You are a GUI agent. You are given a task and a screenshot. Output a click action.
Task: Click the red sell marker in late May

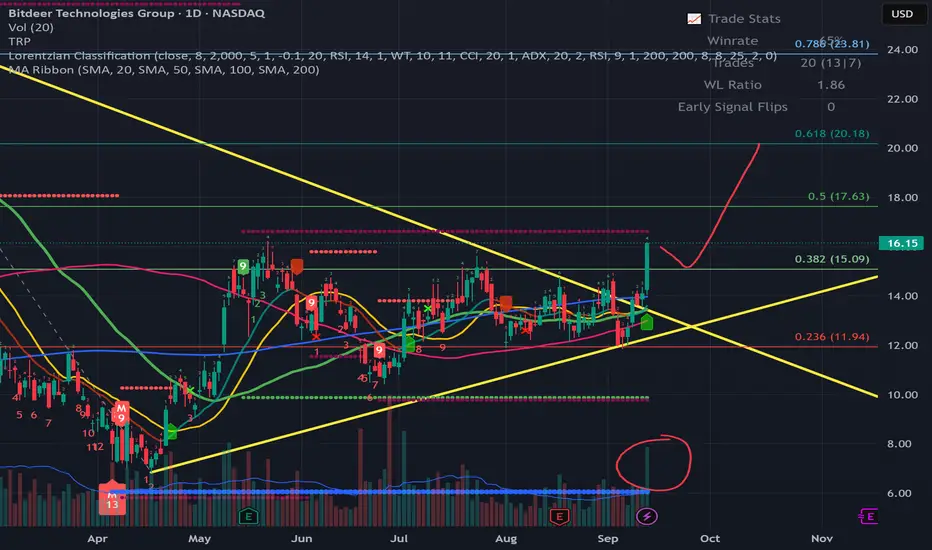coord(297,266)
